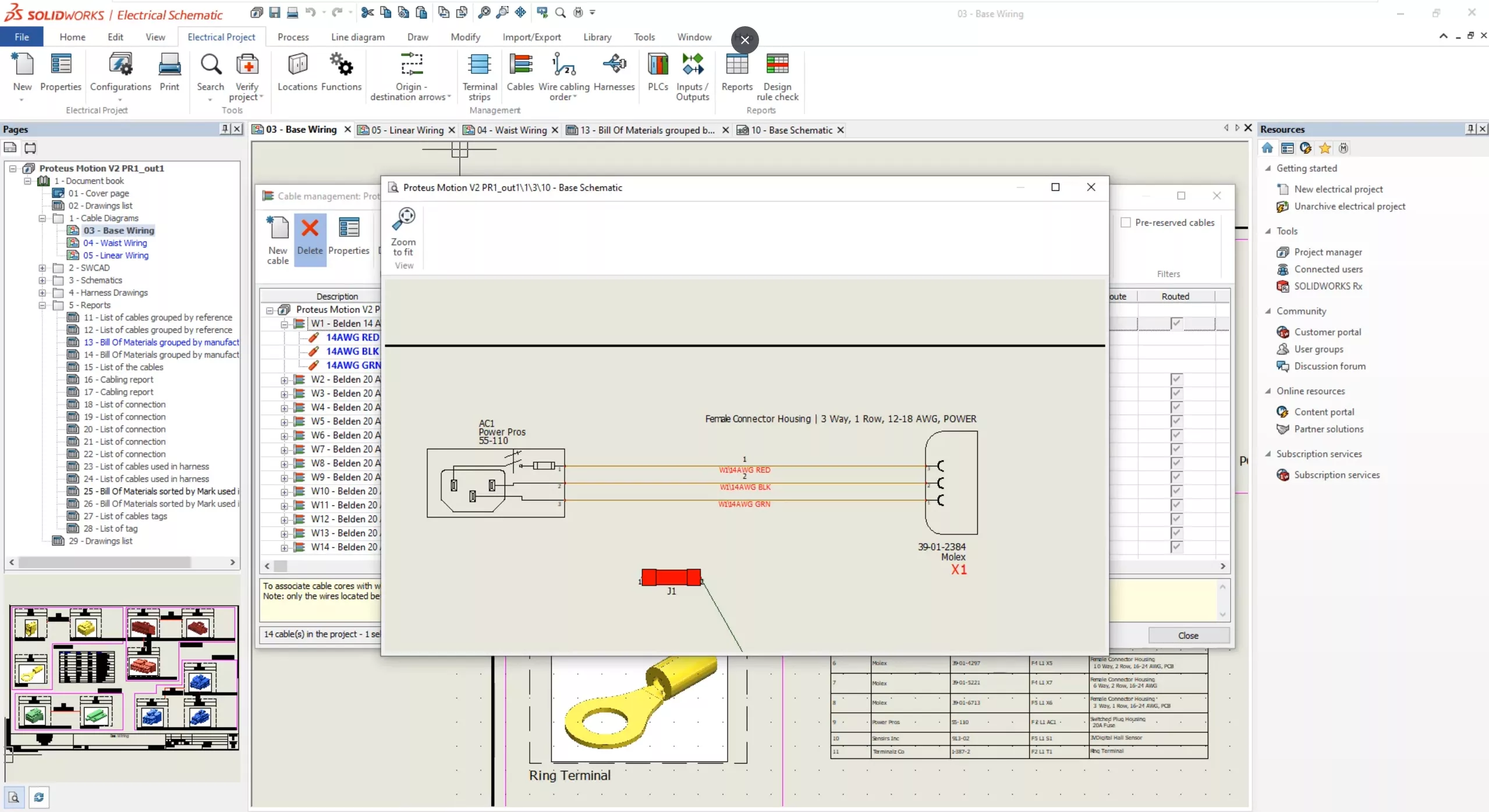Click Close button in Cable management

1188,636
